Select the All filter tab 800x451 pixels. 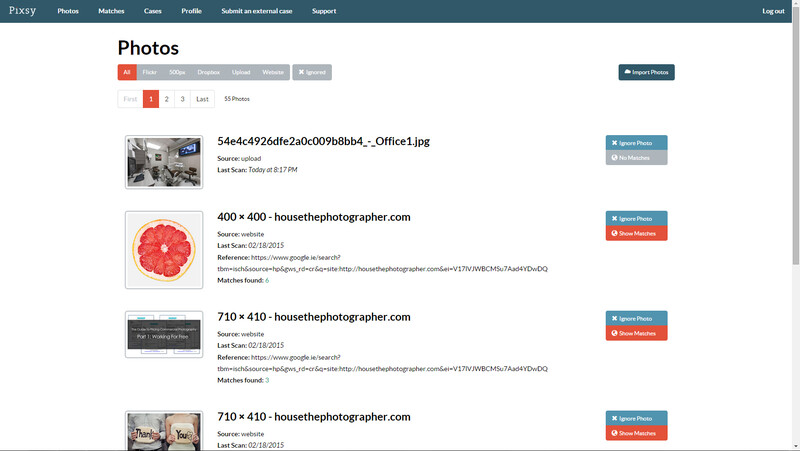point(127,72)
